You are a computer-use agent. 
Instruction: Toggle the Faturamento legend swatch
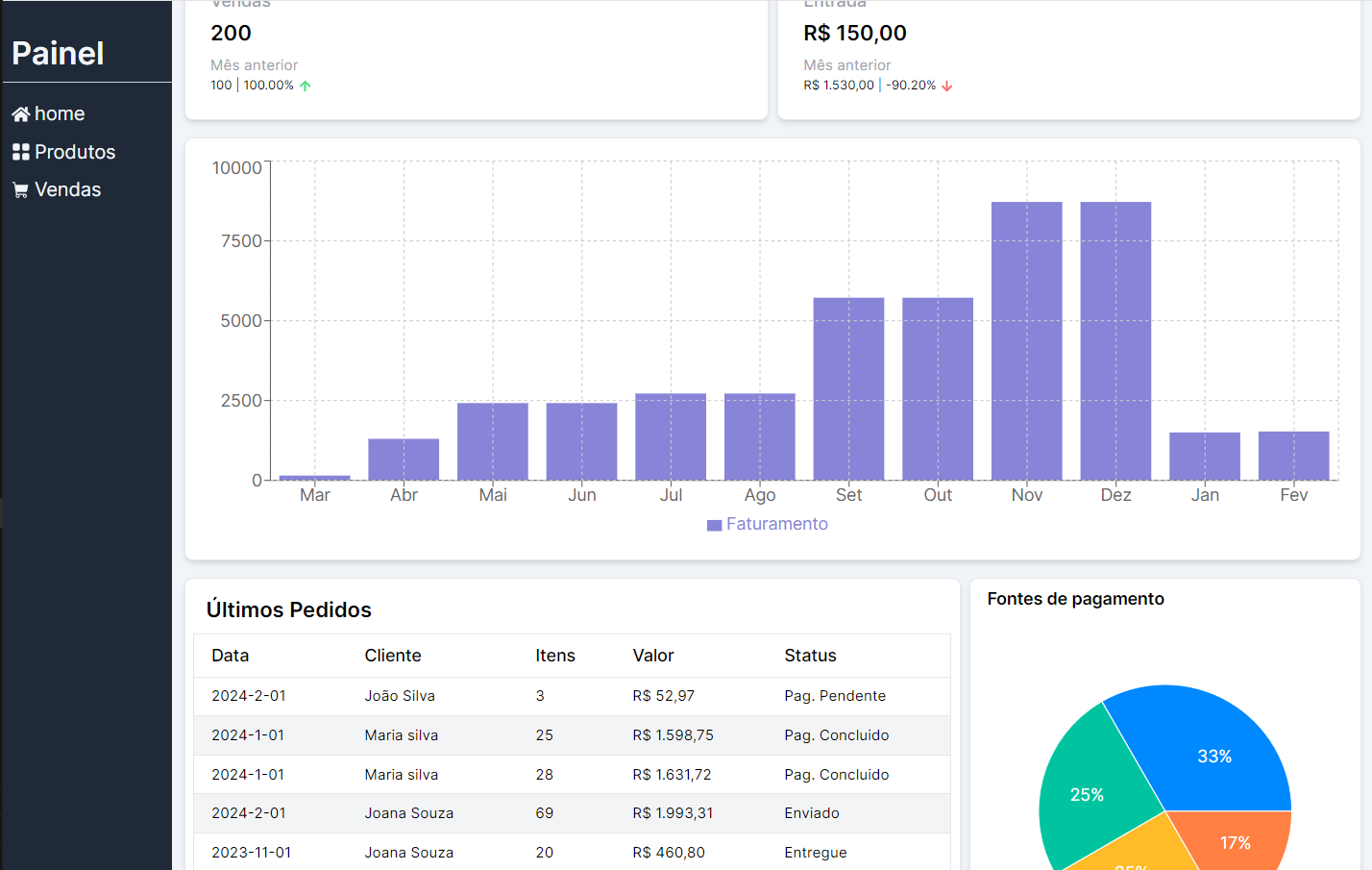(x=714, y=525)
